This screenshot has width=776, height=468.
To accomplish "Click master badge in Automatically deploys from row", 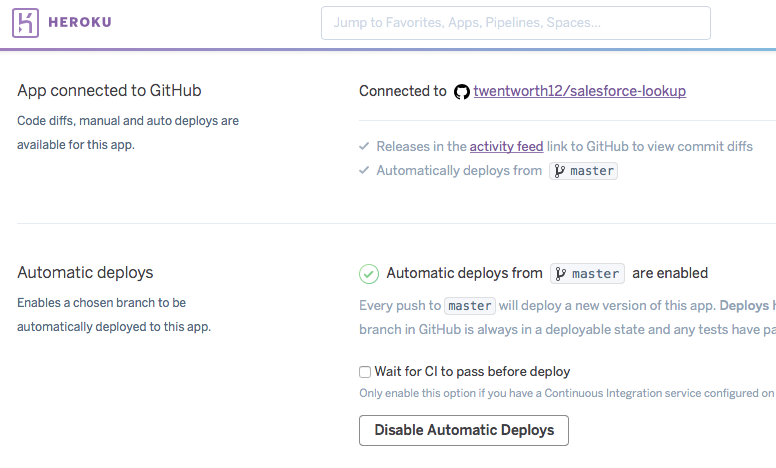I will click(x=583, y=171).
